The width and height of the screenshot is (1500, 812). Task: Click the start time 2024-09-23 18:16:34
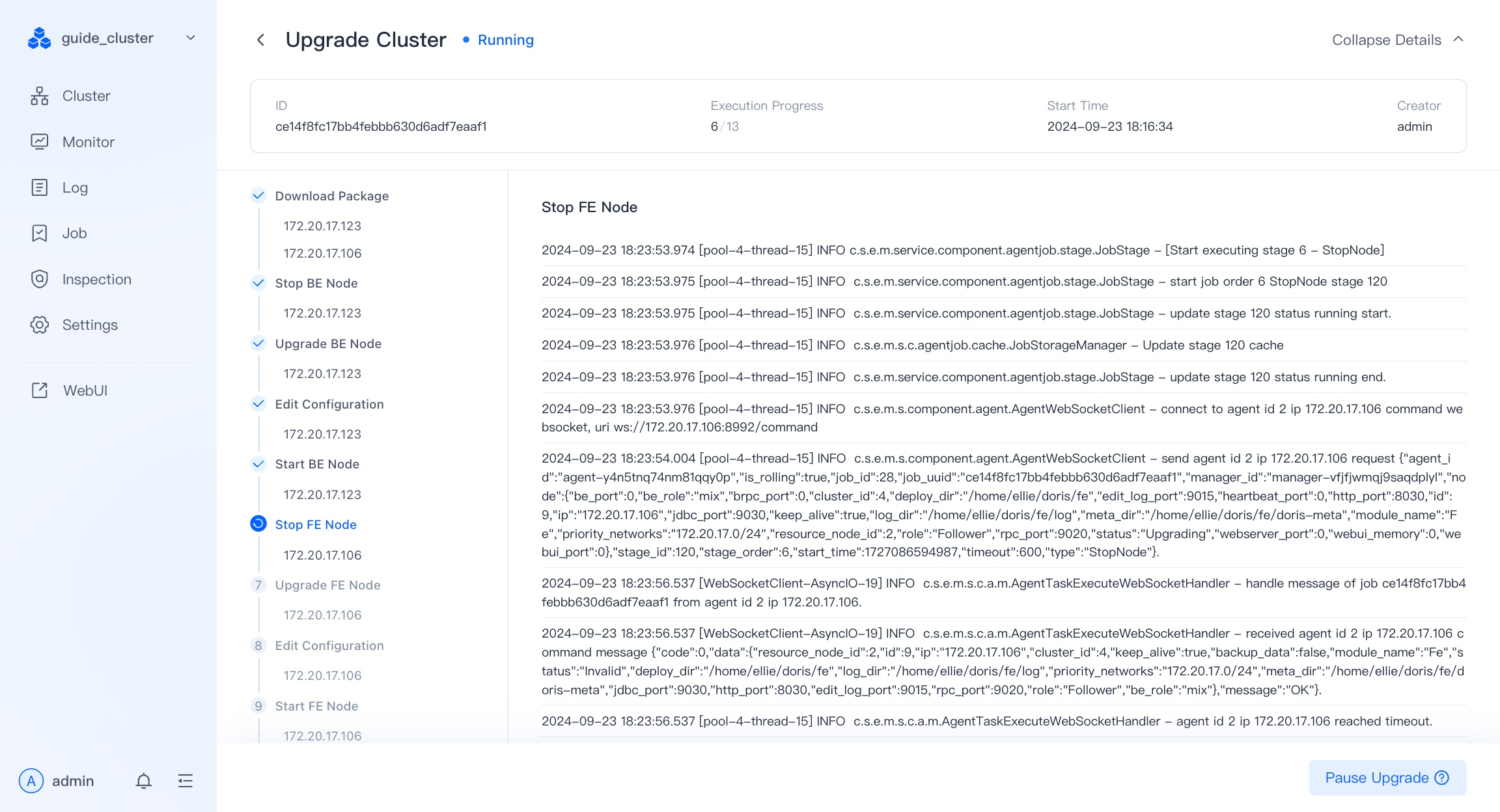(1110, 126)
